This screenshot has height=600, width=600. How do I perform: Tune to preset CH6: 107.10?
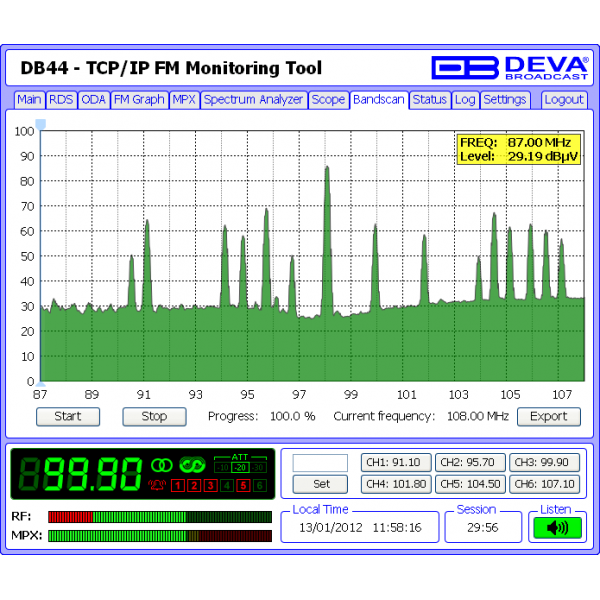coord(544,484)
